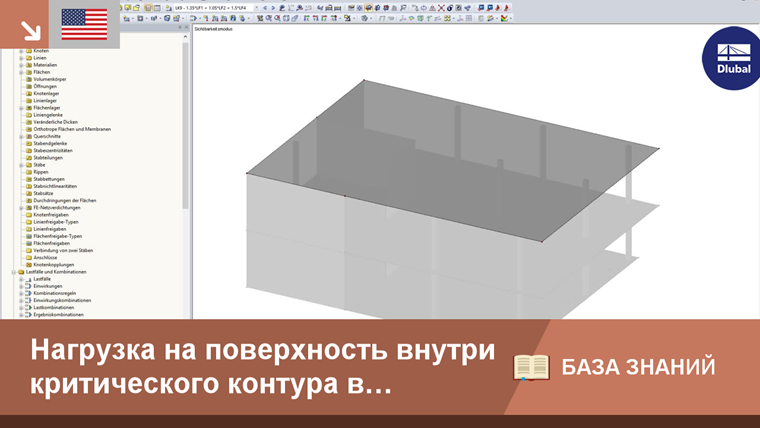Collapse Lastfälle und Kombinationen tree node
The height and width of the screenshot is (428, 760).
click(14, 272)
